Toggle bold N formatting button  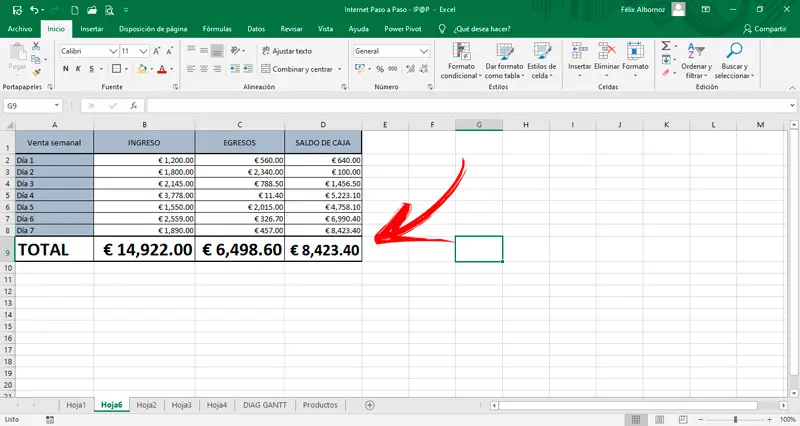tap(66, 69)
